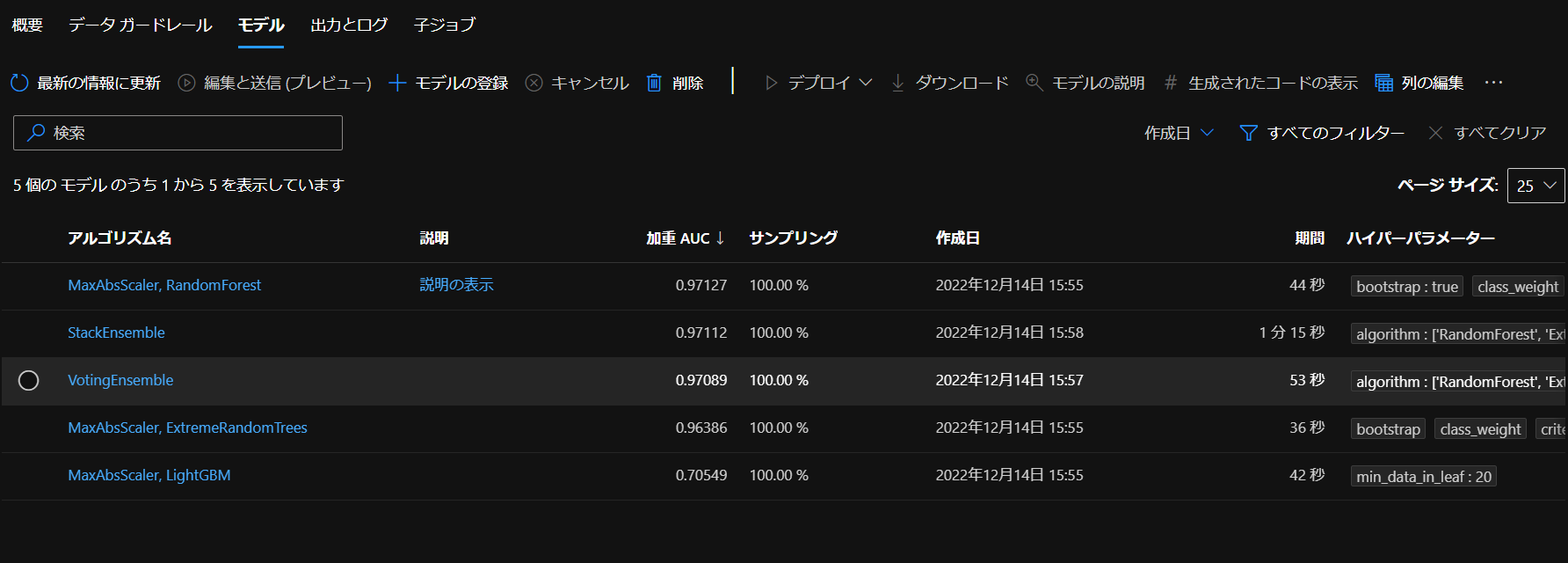1568x563 pixels.
Task: Click the ダウンロード arrow icon
Action: (x=897, y=83)
